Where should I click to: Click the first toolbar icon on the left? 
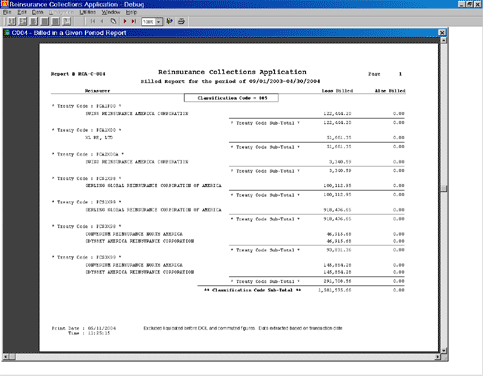tap(11, 21)
